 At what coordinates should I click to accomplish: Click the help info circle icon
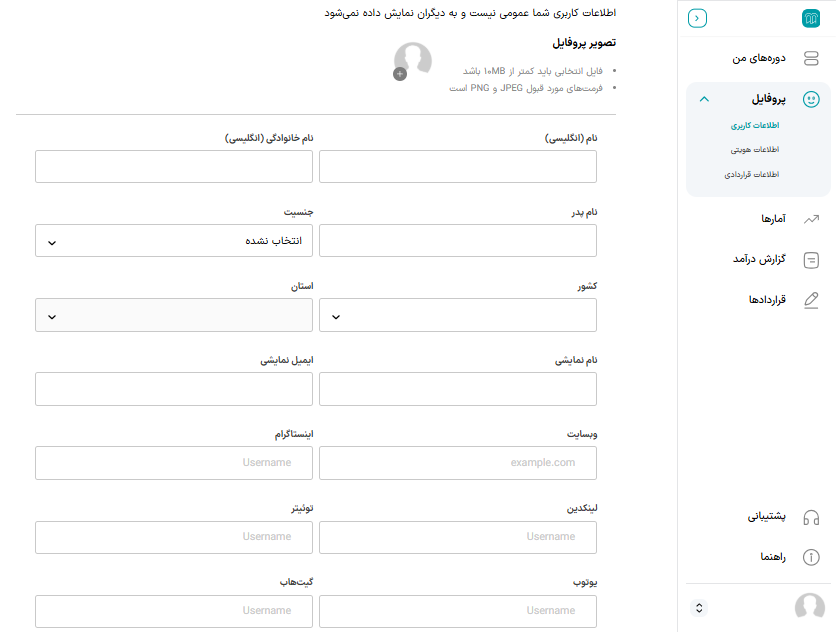[811, 557]
